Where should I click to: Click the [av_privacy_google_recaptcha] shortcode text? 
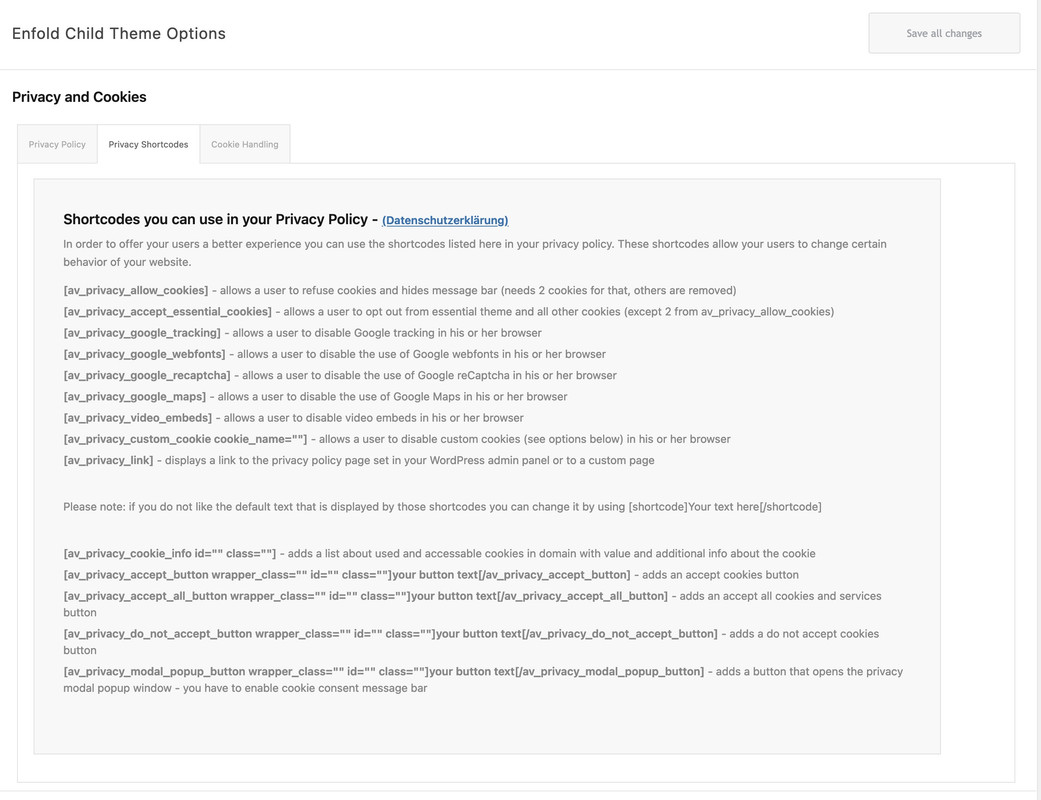click(x=147, y=376)
